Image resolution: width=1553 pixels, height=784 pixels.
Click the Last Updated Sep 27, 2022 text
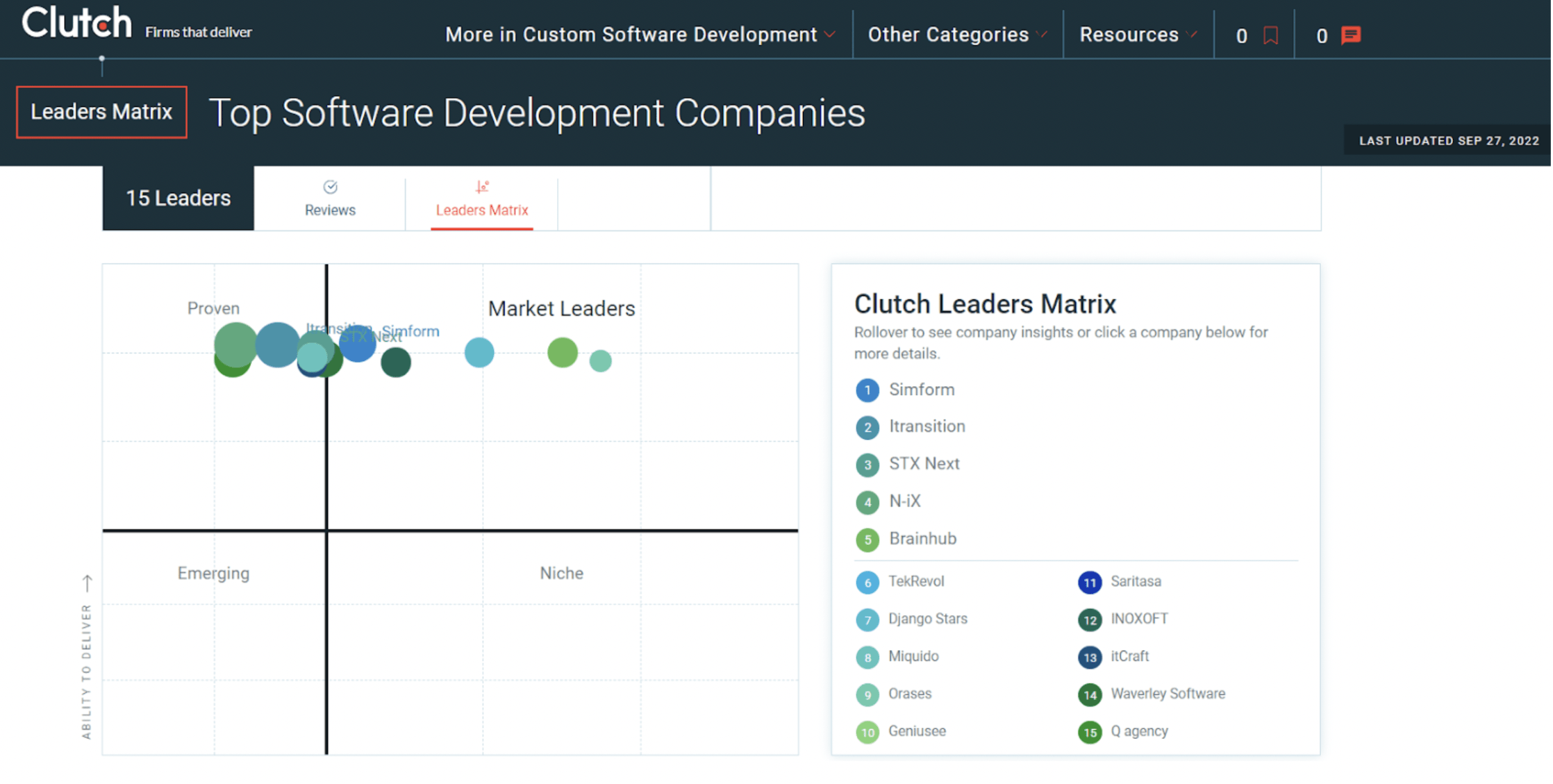(1449, 141)
